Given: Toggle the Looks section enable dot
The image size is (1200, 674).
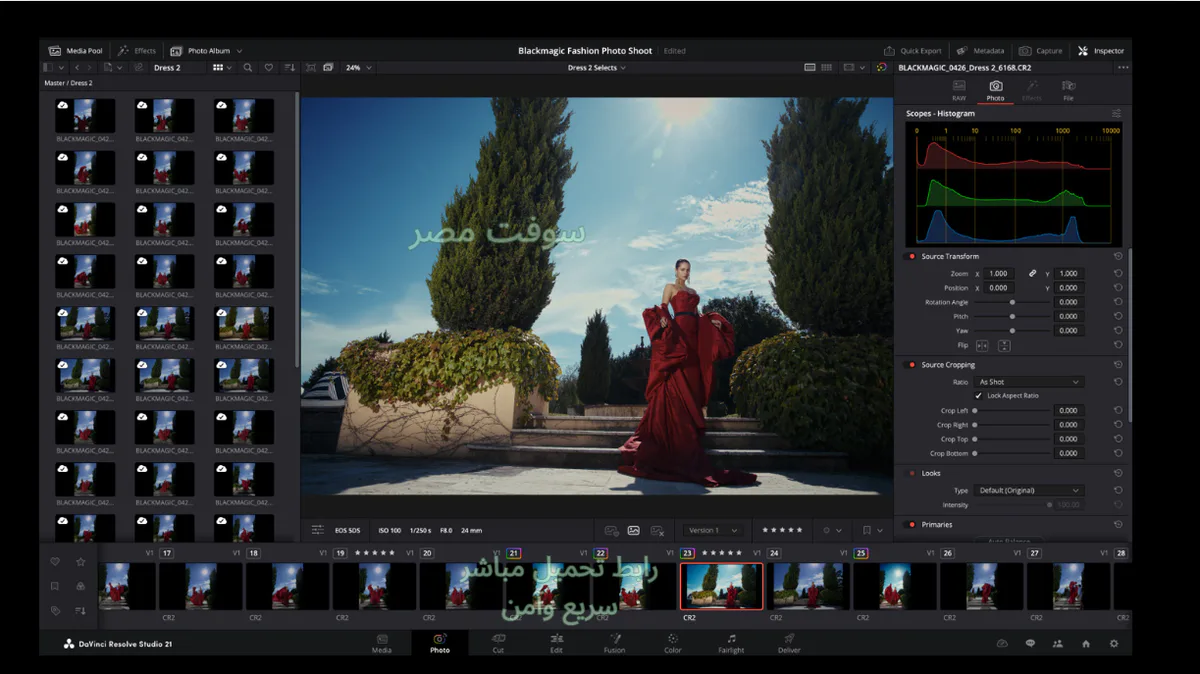Looking at the screenshot, I should click(x=911, y=473).
